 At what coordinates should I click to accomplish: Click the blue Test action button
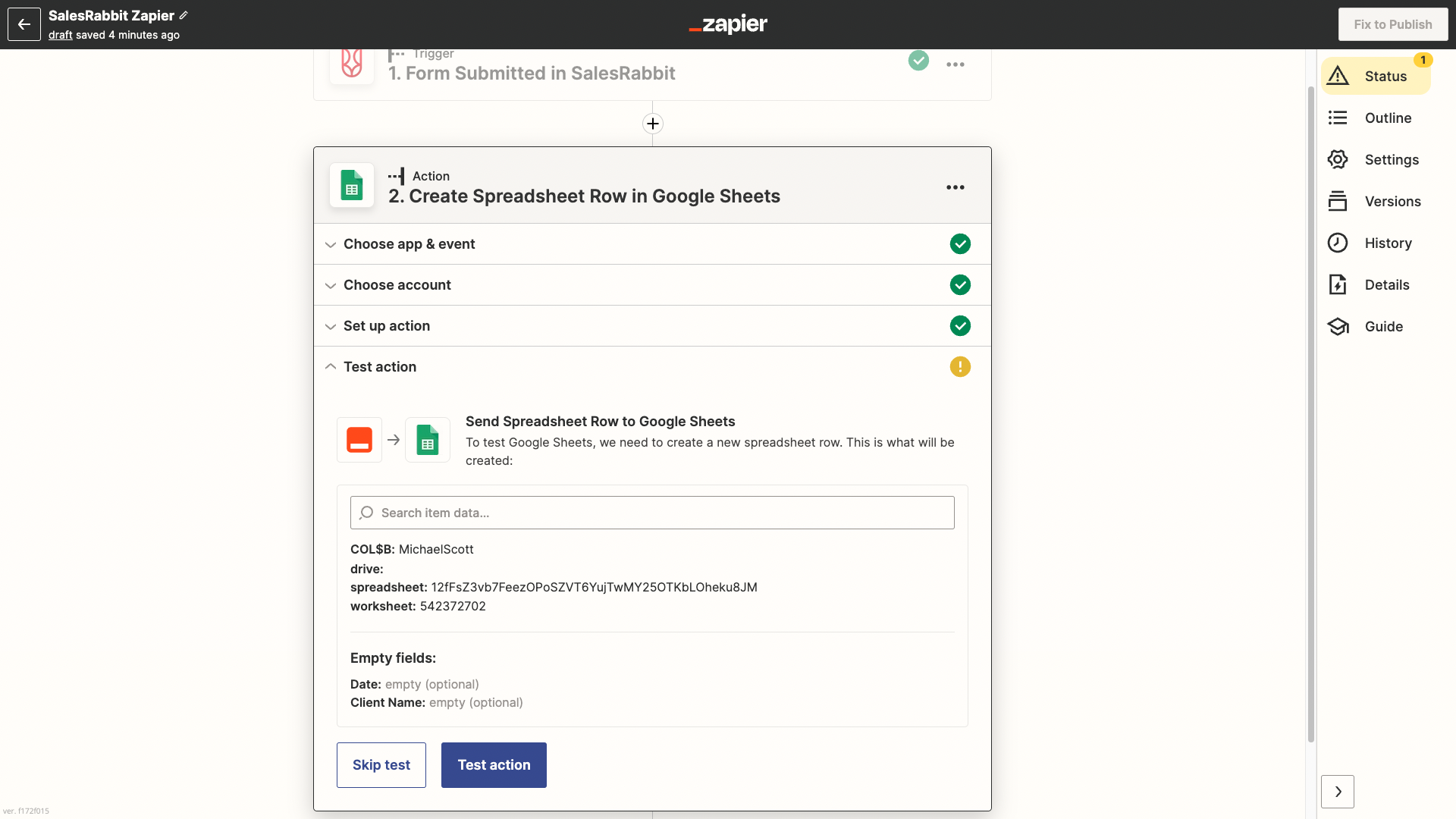494,765
